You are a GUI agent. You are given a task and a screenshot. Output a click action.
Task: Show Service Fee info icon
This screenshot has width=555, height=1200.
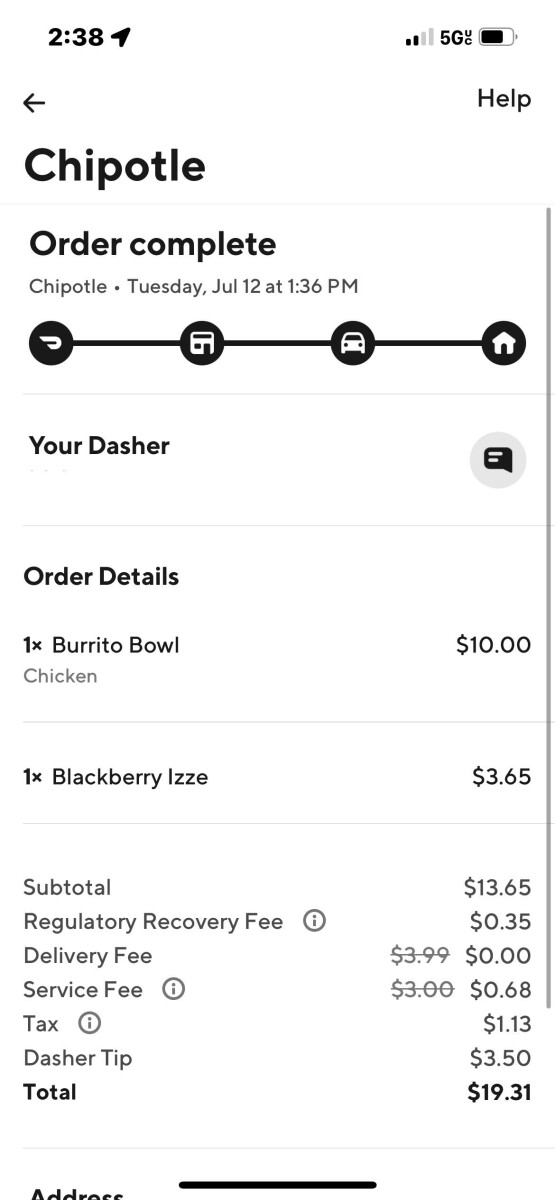[174, 989]
